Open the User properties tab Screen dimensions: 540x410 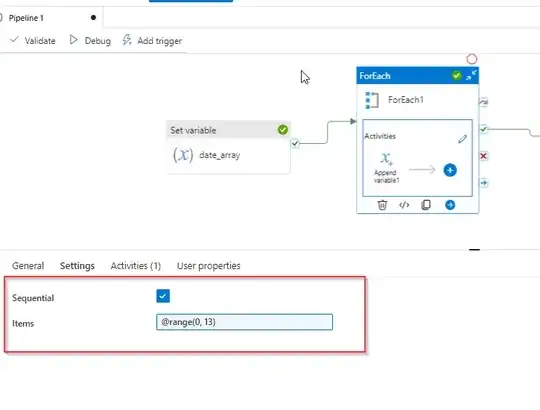(x=209, y=266)
